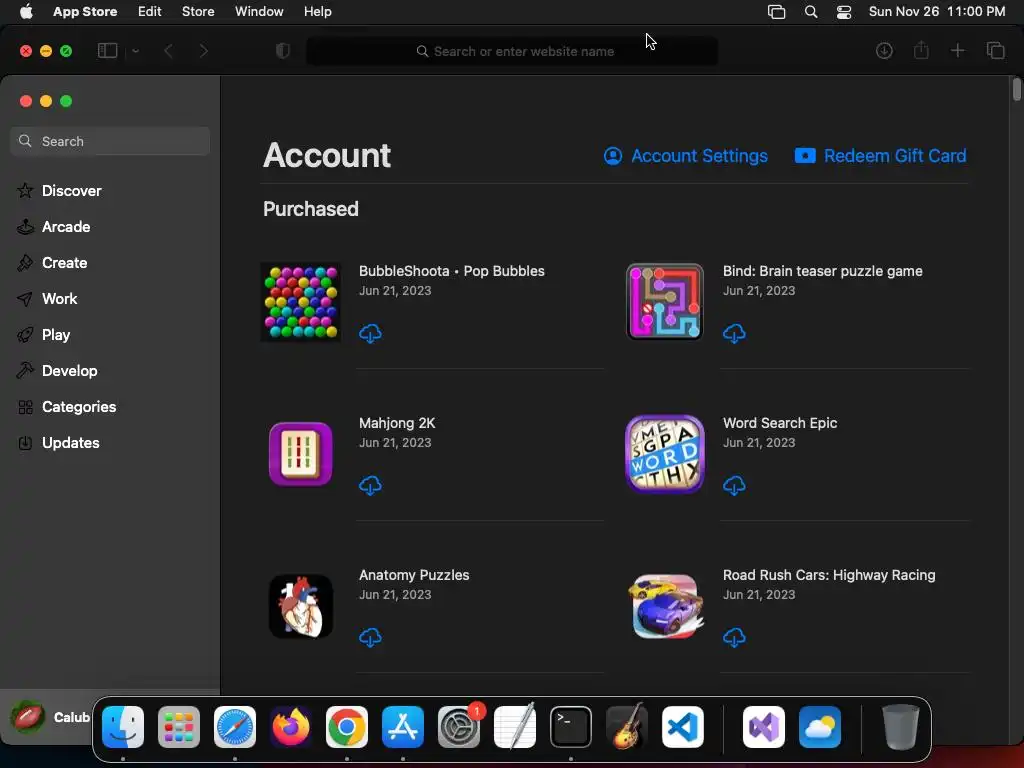Image resolution: width=1024 pixels, height=768 pixels.
Task: Open Spotlight search in menu bar
Action: coord(810,12)
